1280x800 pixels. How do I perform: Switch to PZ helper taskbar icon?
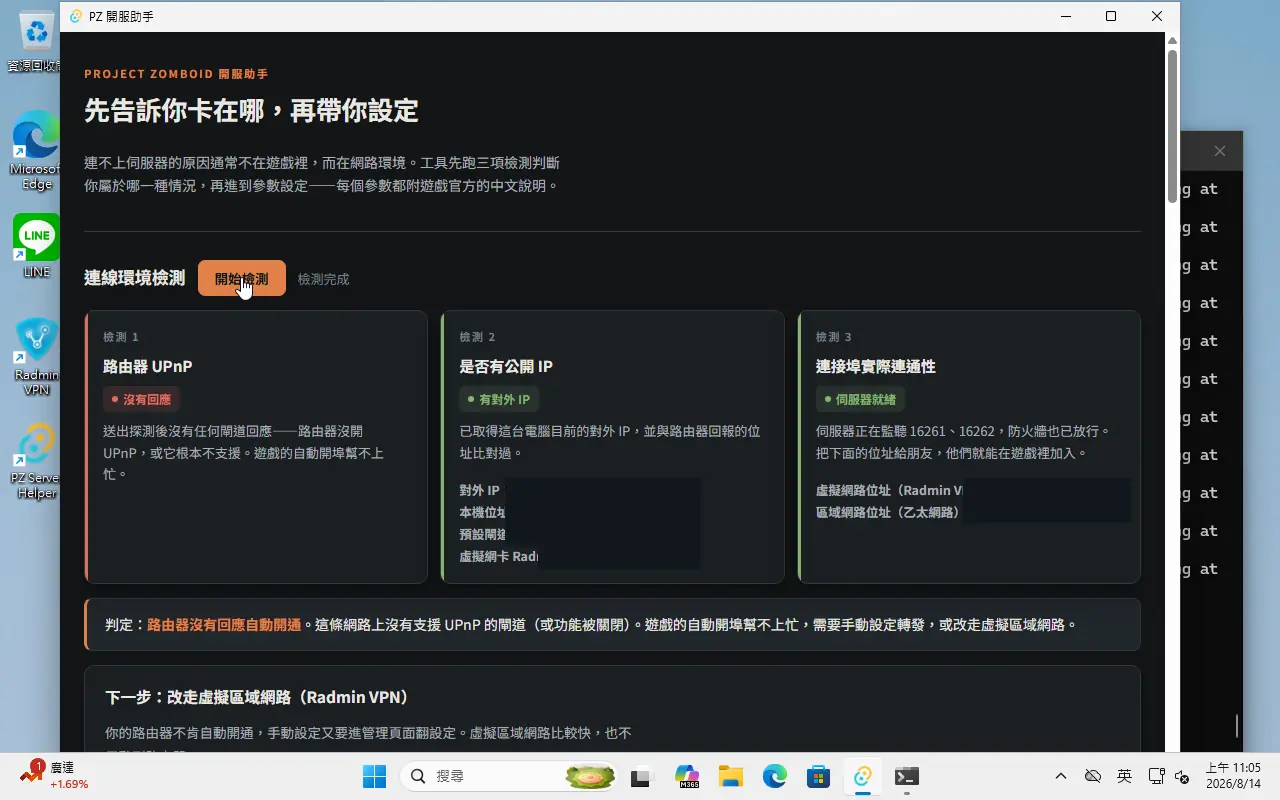pos(863,776)
